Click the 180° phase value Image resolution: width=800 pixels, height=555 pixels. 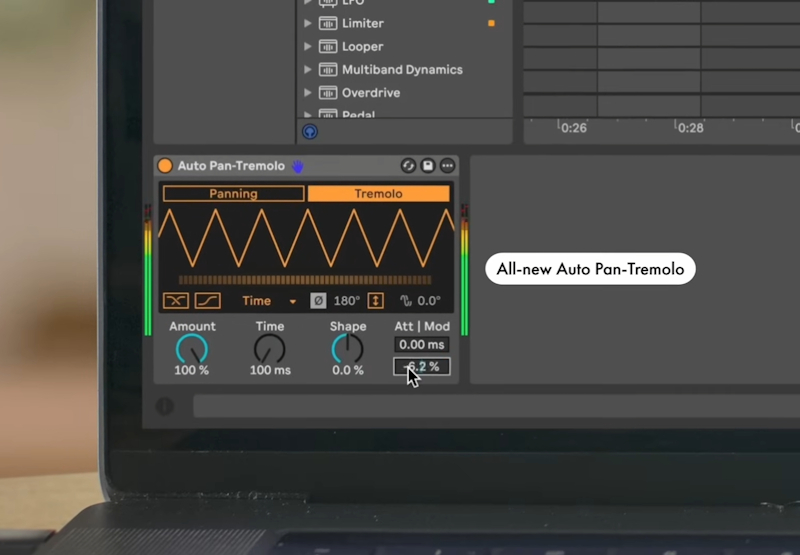coord(347,301)
